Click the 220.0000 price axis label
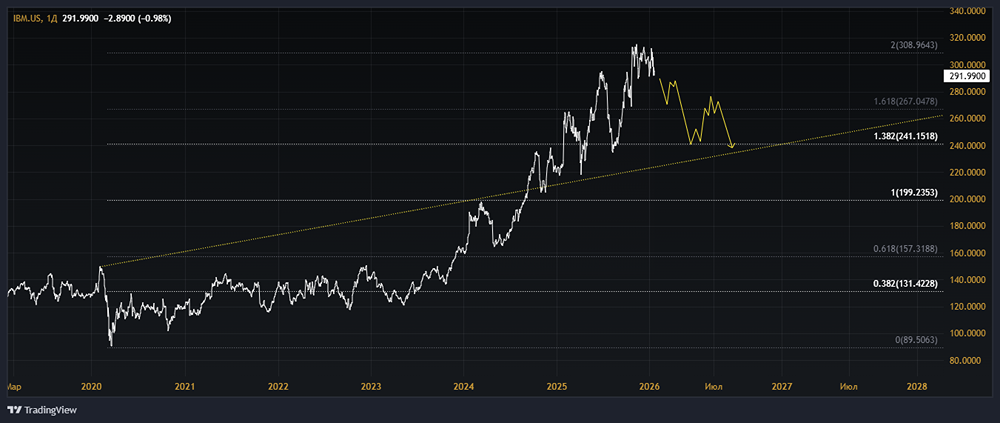Screen dimensions: 1000x423 pos(967,172)
